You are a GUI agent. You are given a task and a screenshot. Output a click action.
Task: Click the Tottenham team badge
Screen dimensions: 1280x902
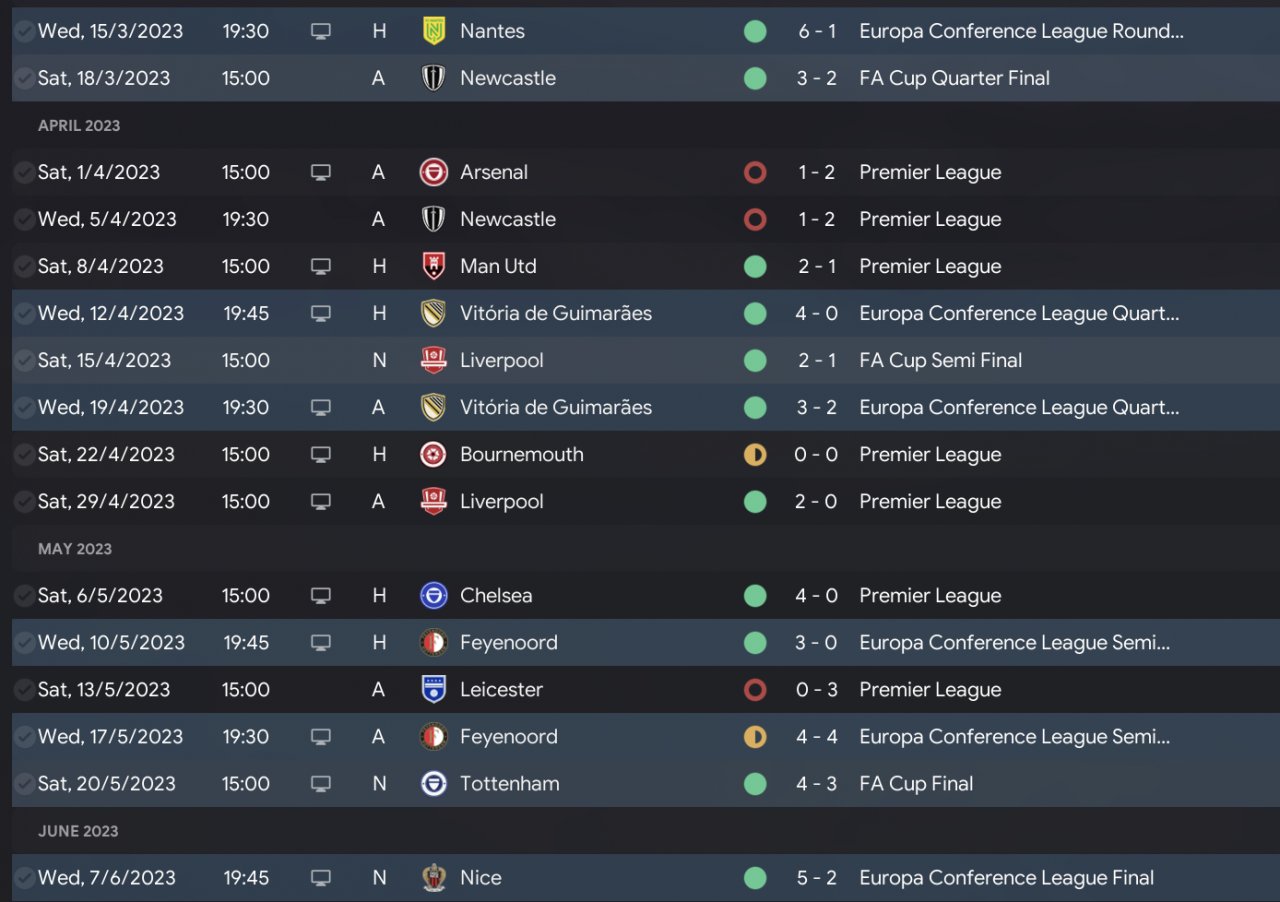pos(433,784)
